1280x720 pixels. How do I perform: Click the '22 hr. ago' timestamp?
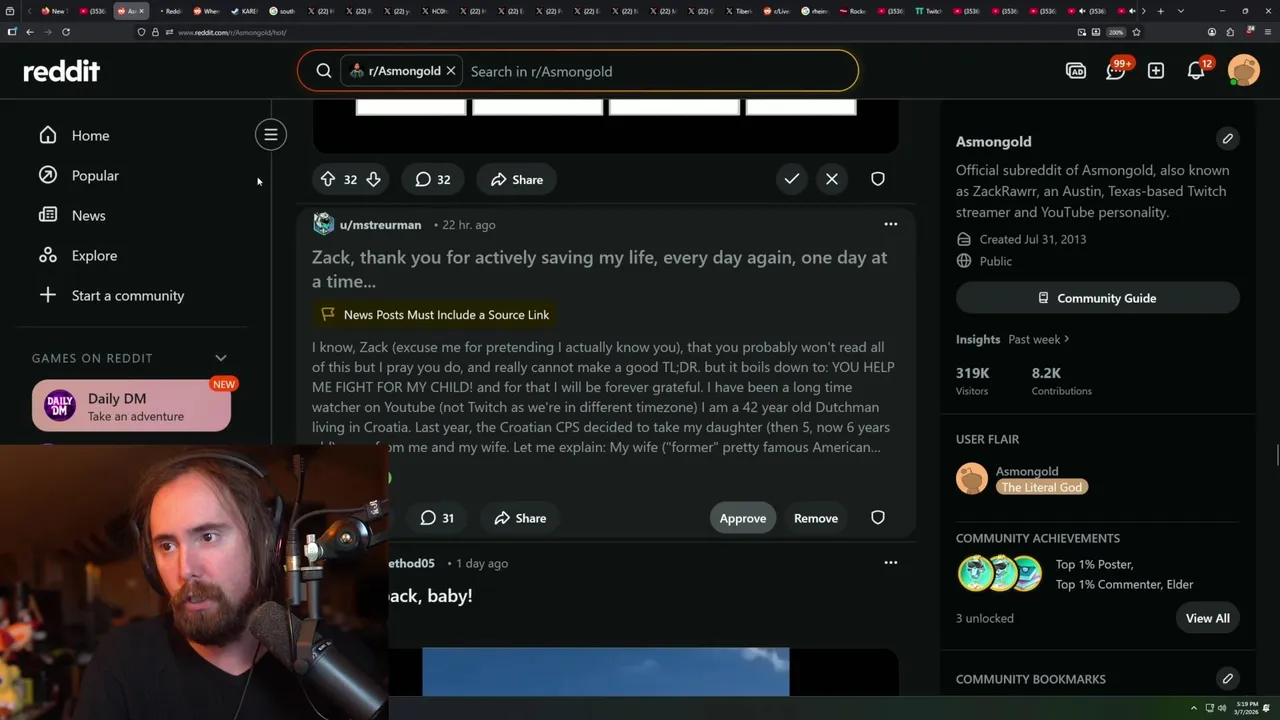(x=469, y=225)
